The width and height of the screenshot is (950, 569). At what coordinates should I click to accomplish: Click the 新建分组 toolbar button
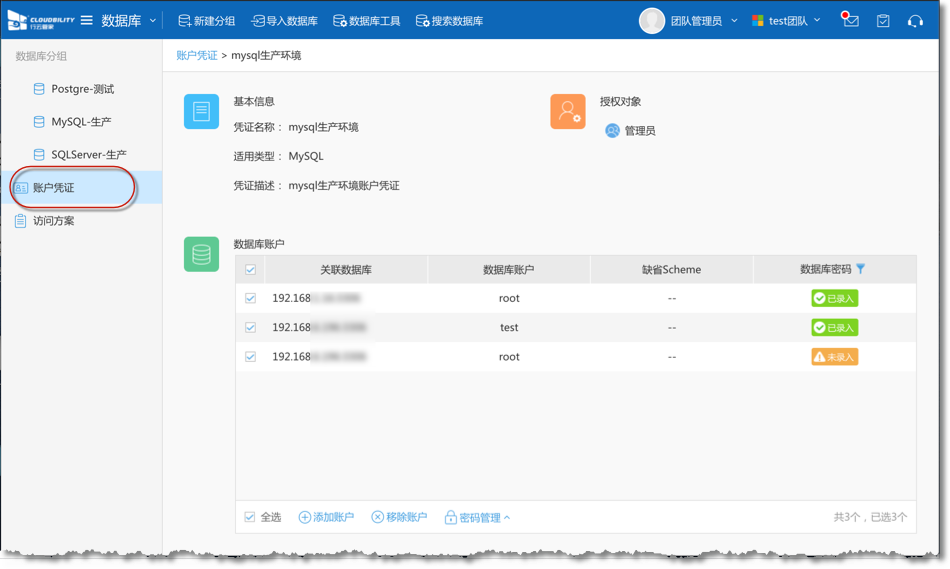(x=206, y=21)
